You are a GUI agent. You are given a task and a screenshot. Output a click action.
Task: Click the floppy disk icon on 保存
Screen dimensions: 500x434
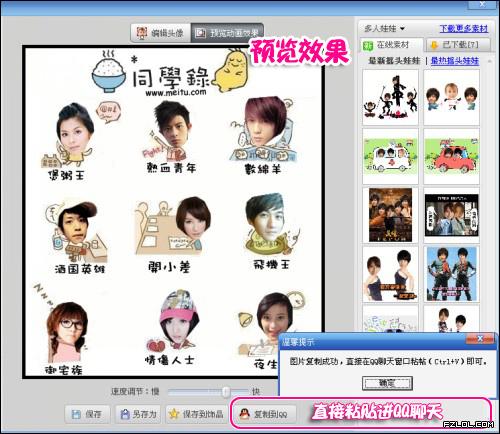76,414
